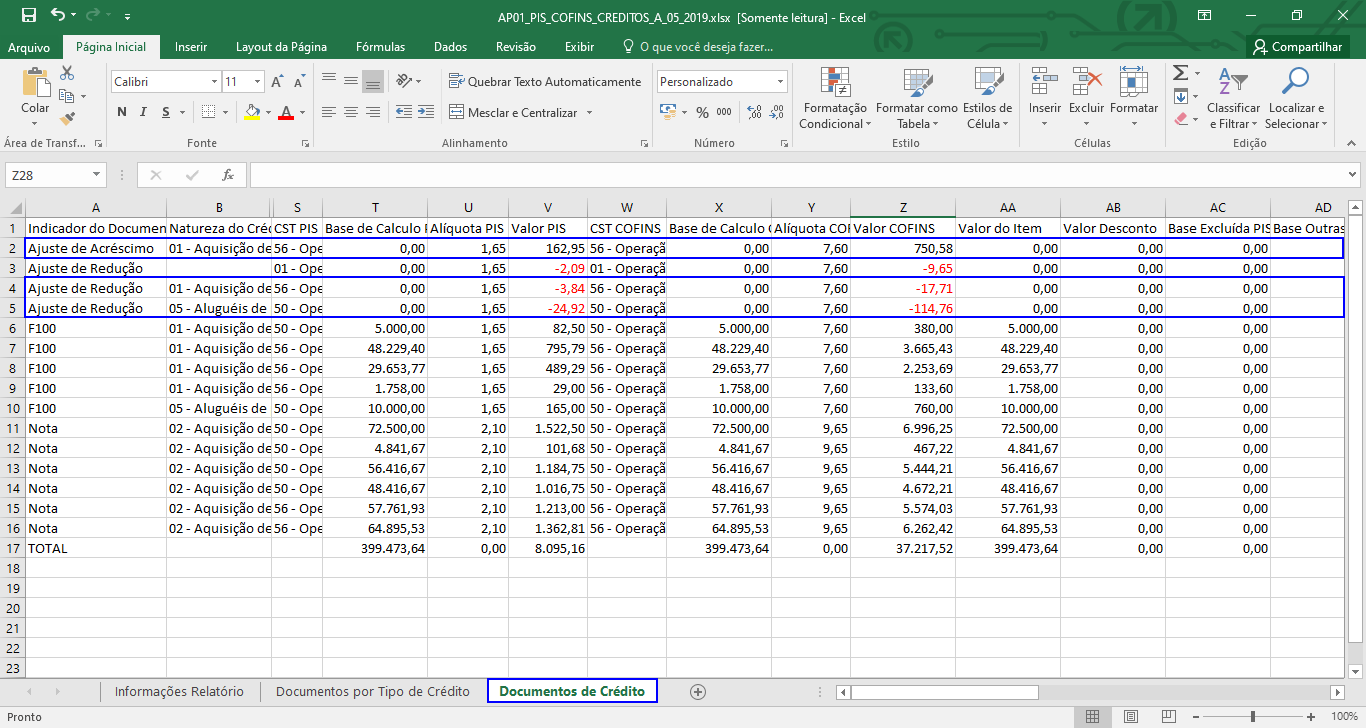This screenshot has height=728, width=1366.
Task: Click the yellow fill color button
Action: [251, 113]
